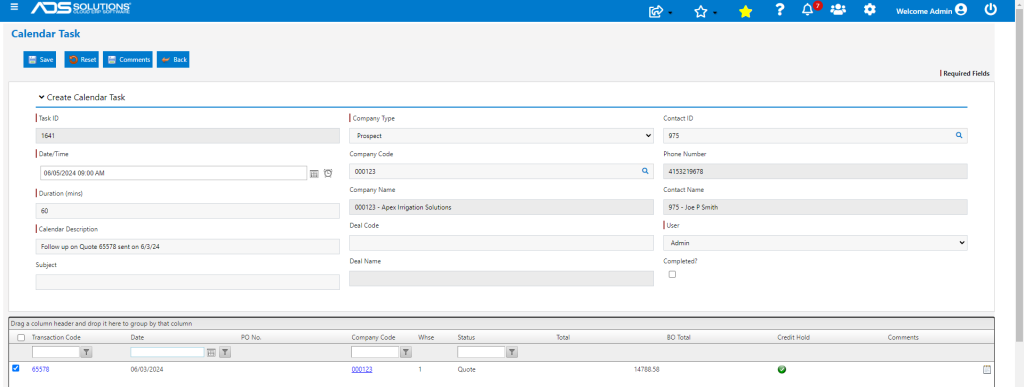The image size is (1024, 387).
Task: Open Date column filter funnel icon
Action: point(225,352)
